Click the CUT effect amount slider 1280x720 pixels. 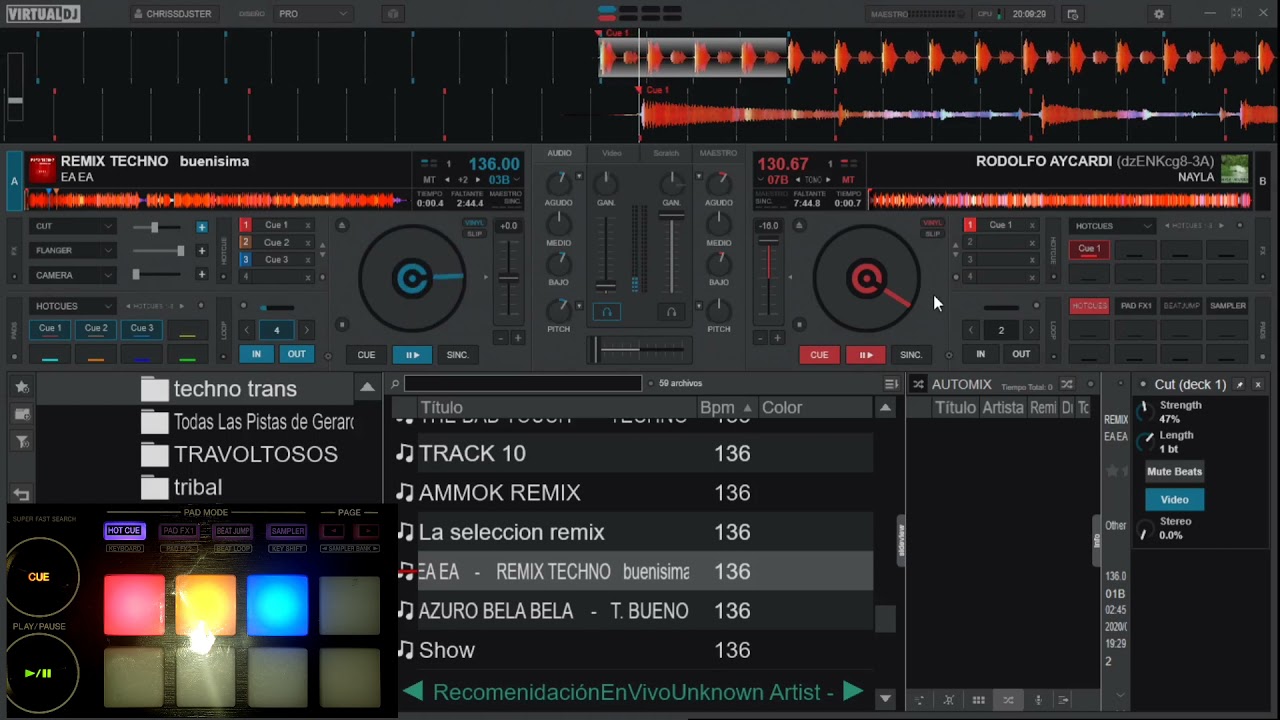click(x=154, y=227)
